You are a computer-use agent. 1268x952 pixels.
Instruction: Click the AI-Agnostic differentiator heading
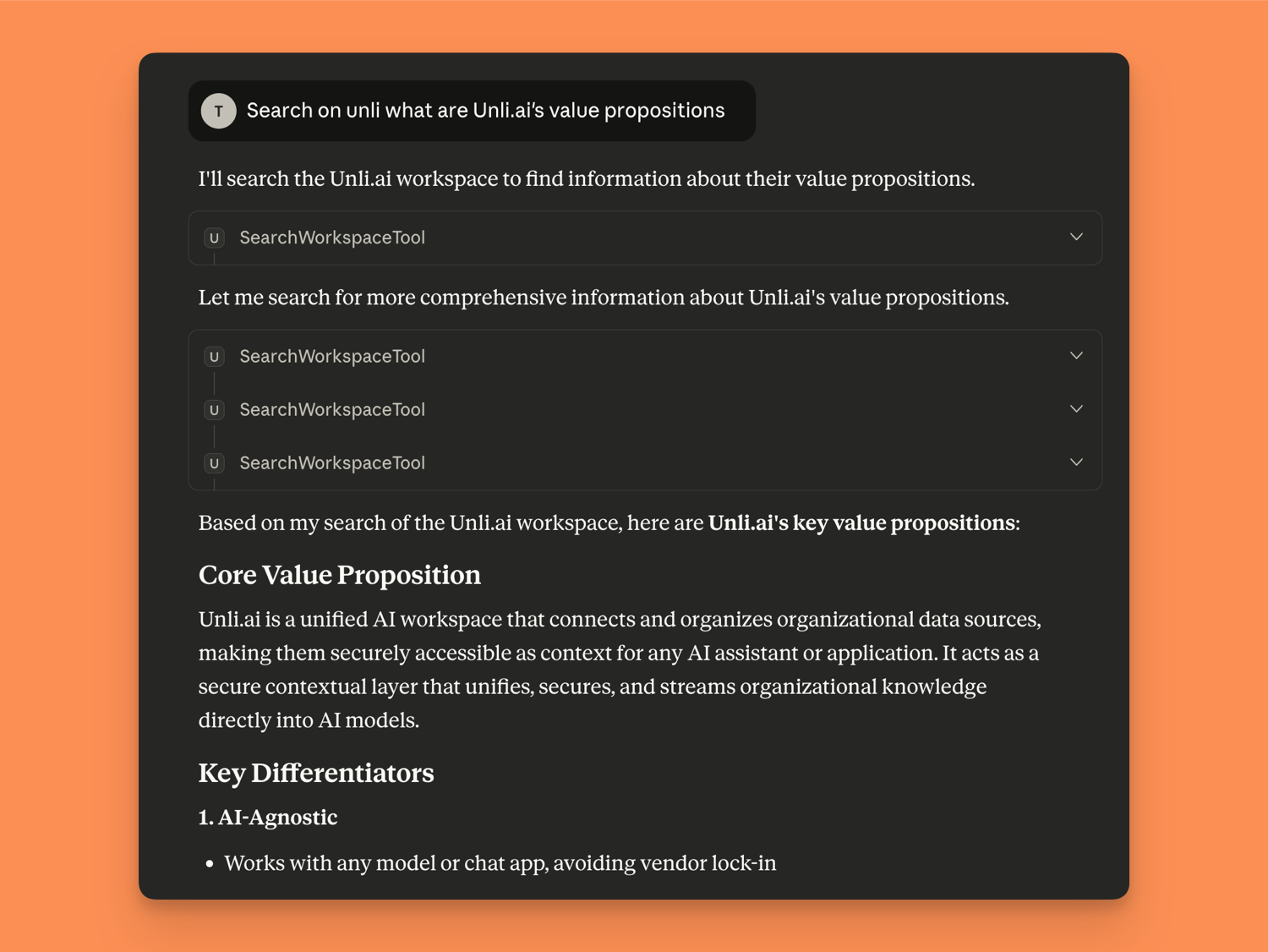pos(267,818)
